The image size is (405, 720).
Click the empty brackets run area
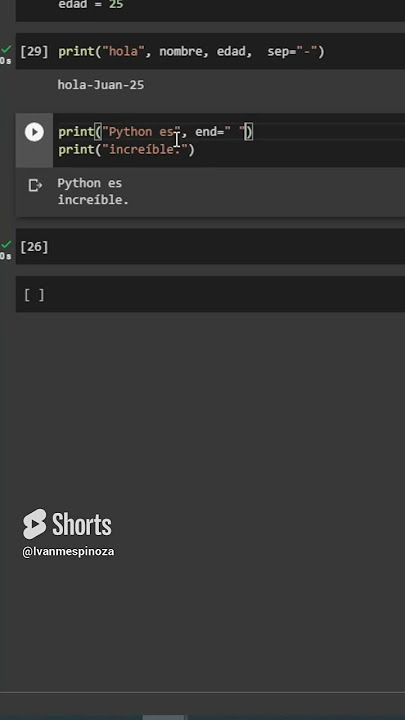(34, 295)
